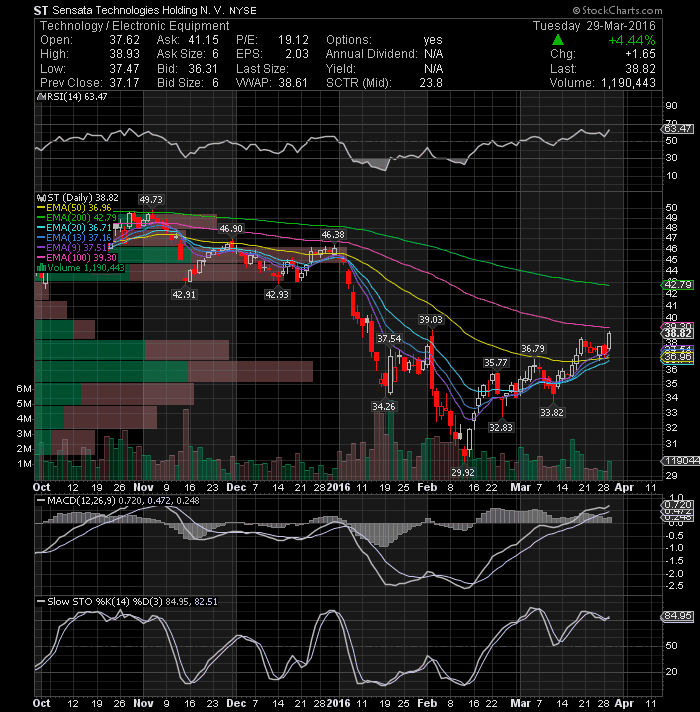This screenshot has height=712, width=700.
Task: Click the VWAP value 38.61
Action: click(x=292, y=83)
